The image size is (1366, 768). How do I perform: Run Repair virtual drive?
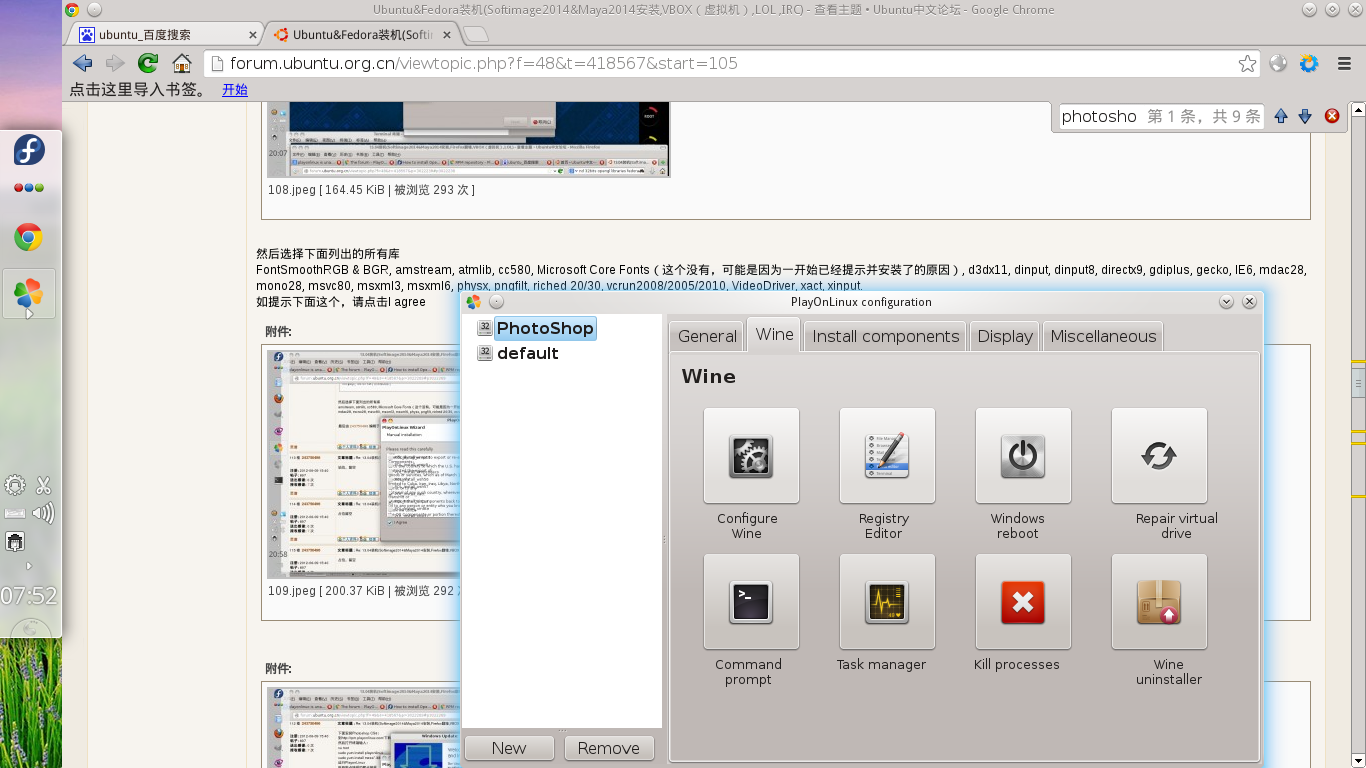tap(1159, 456)
